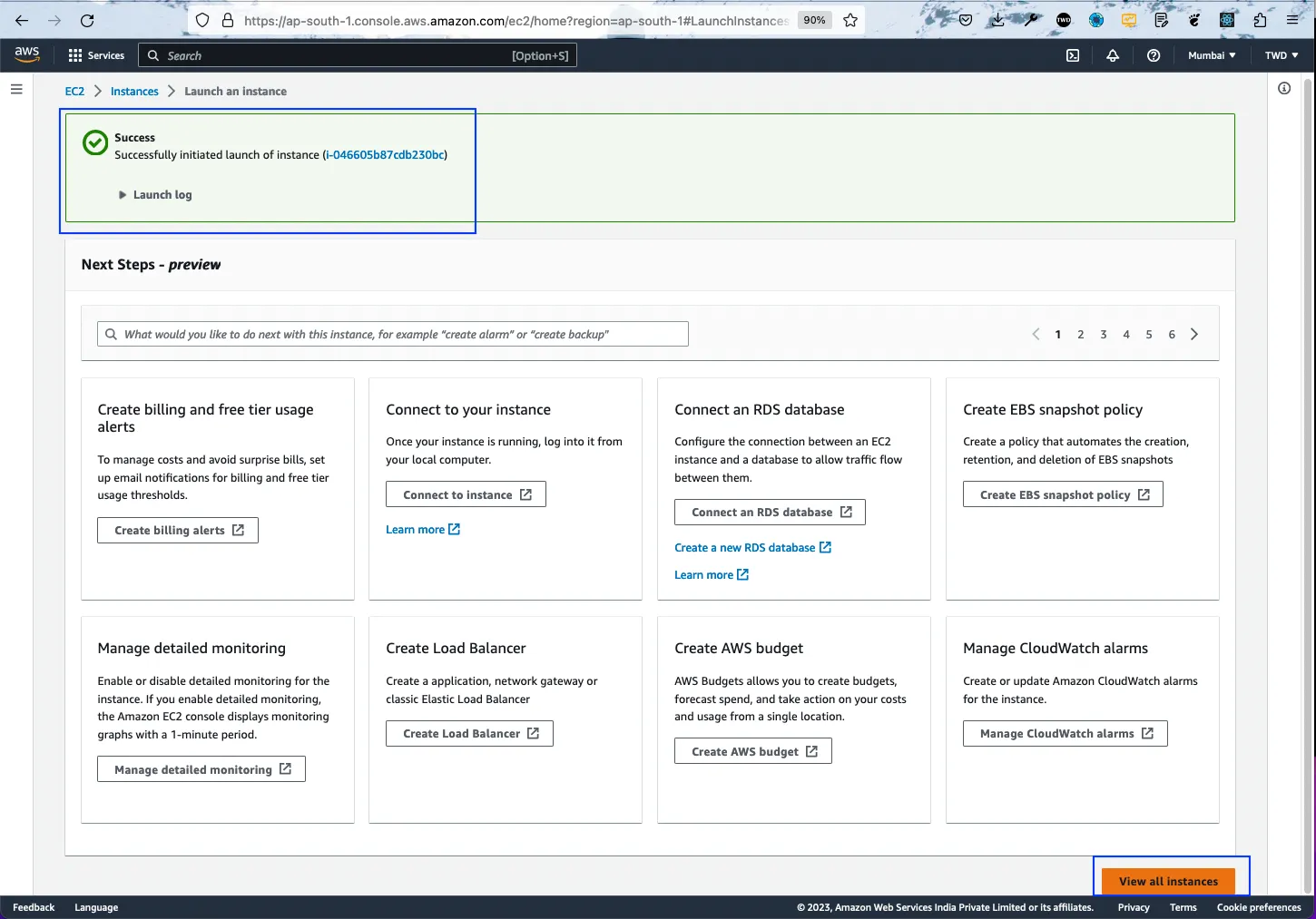Open Cookie preferences in the footer

pos(1259,907)
